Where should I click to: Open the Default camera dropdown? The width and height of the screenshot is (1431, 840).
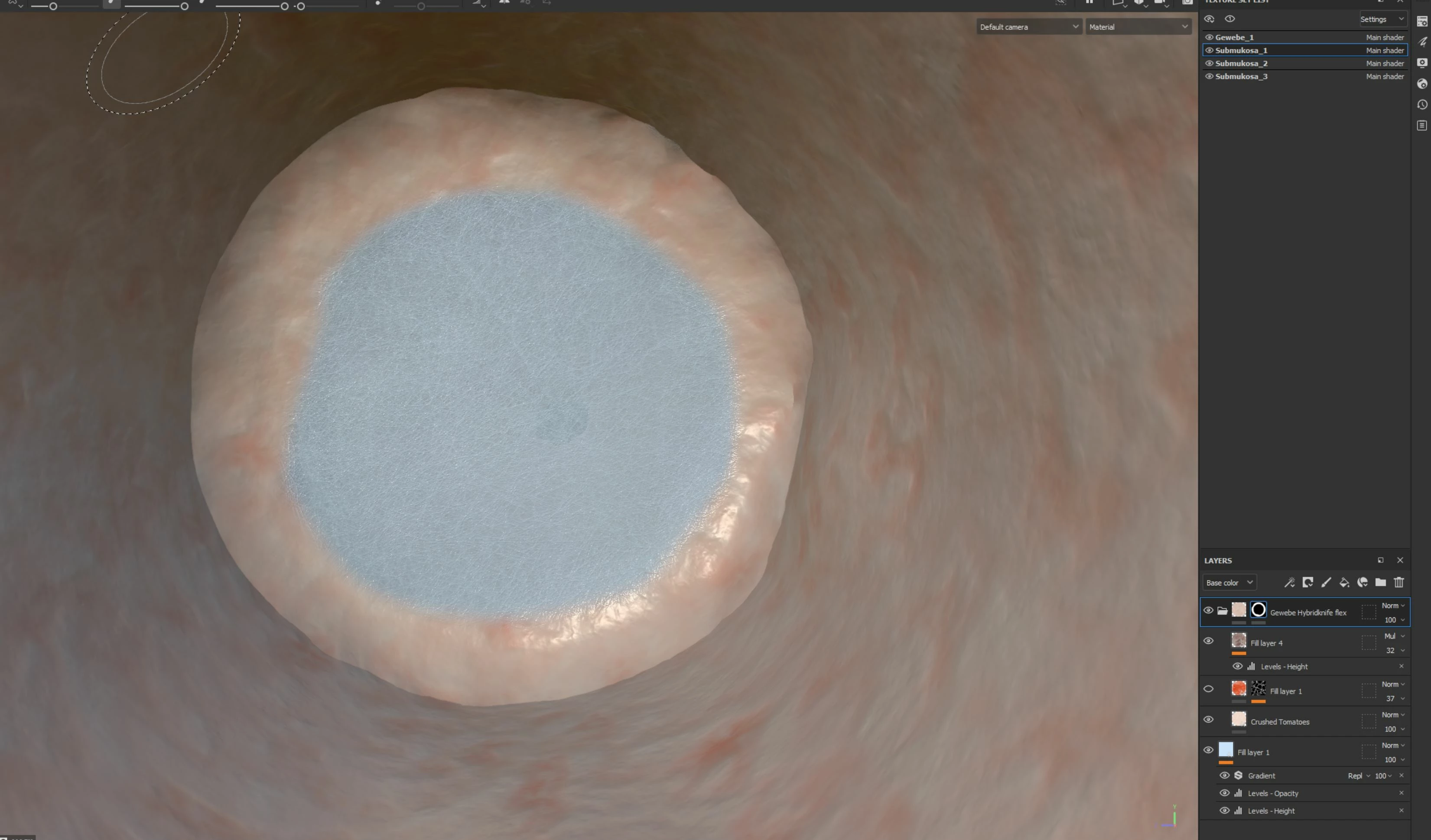click(x=1028, y=27)
